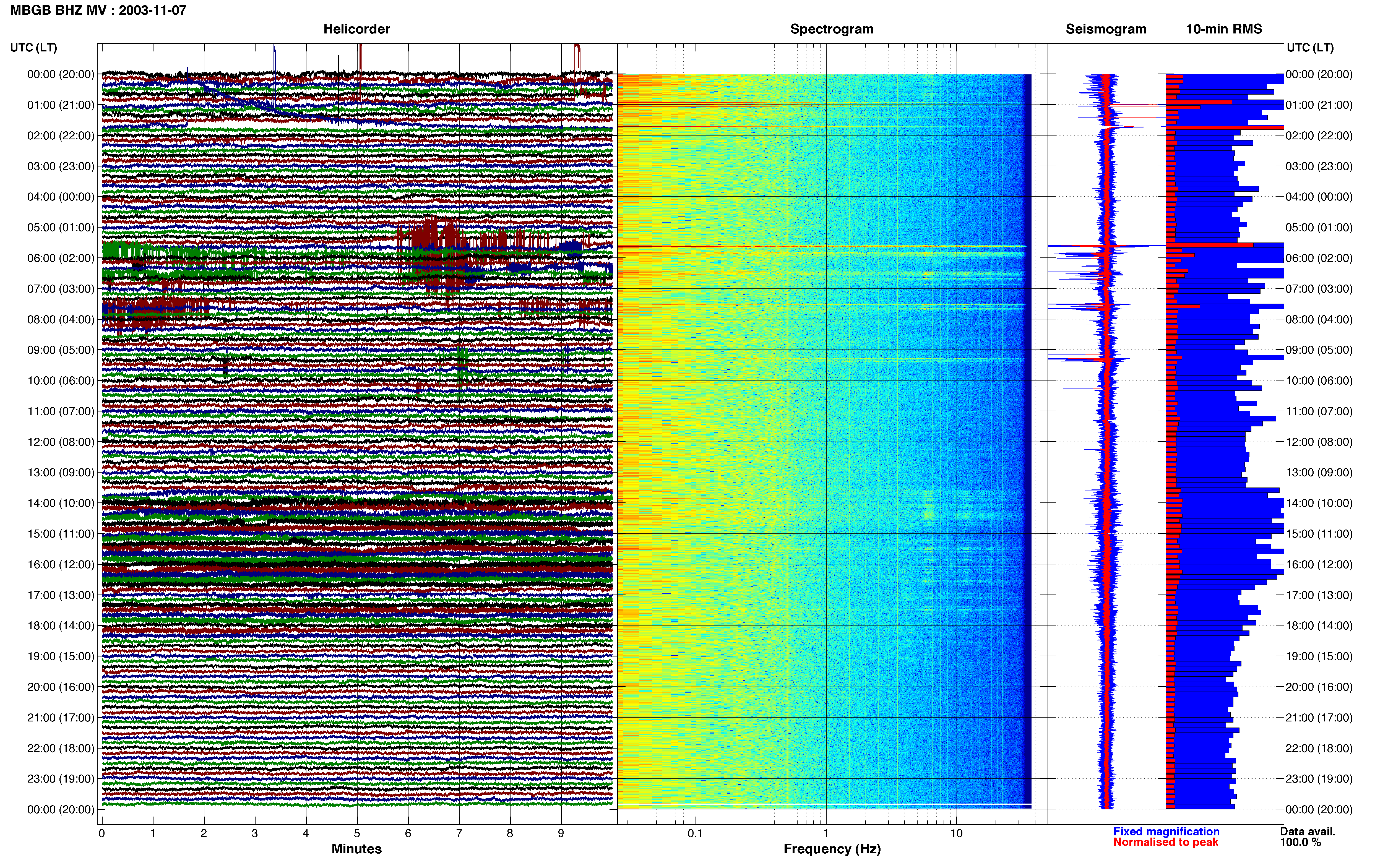Click the 'Normalised to peak' legend text
Image resolution: width=1388 pixels, height=868 pixels.
(1166, 843)
